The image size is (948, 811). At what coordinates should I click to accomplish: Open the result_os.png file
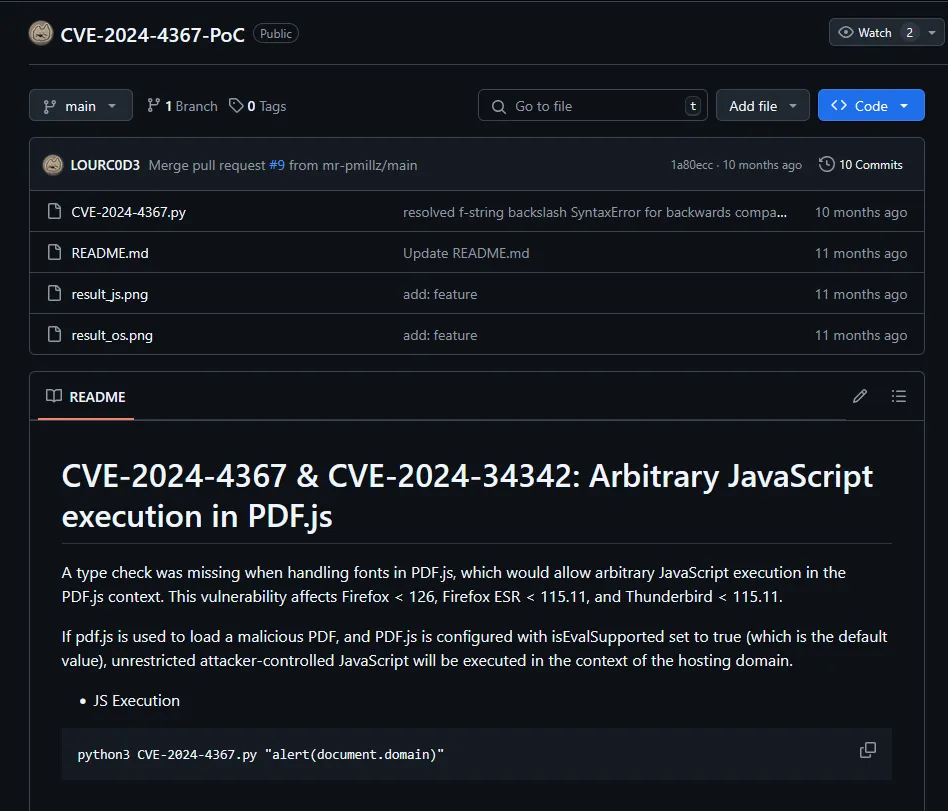[112, 336]
